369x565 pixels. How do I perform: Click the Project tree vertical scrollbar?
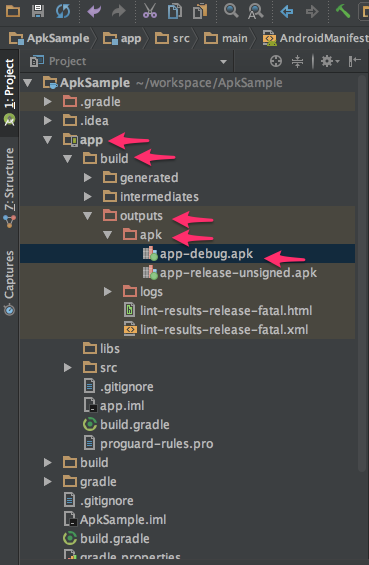362,274
